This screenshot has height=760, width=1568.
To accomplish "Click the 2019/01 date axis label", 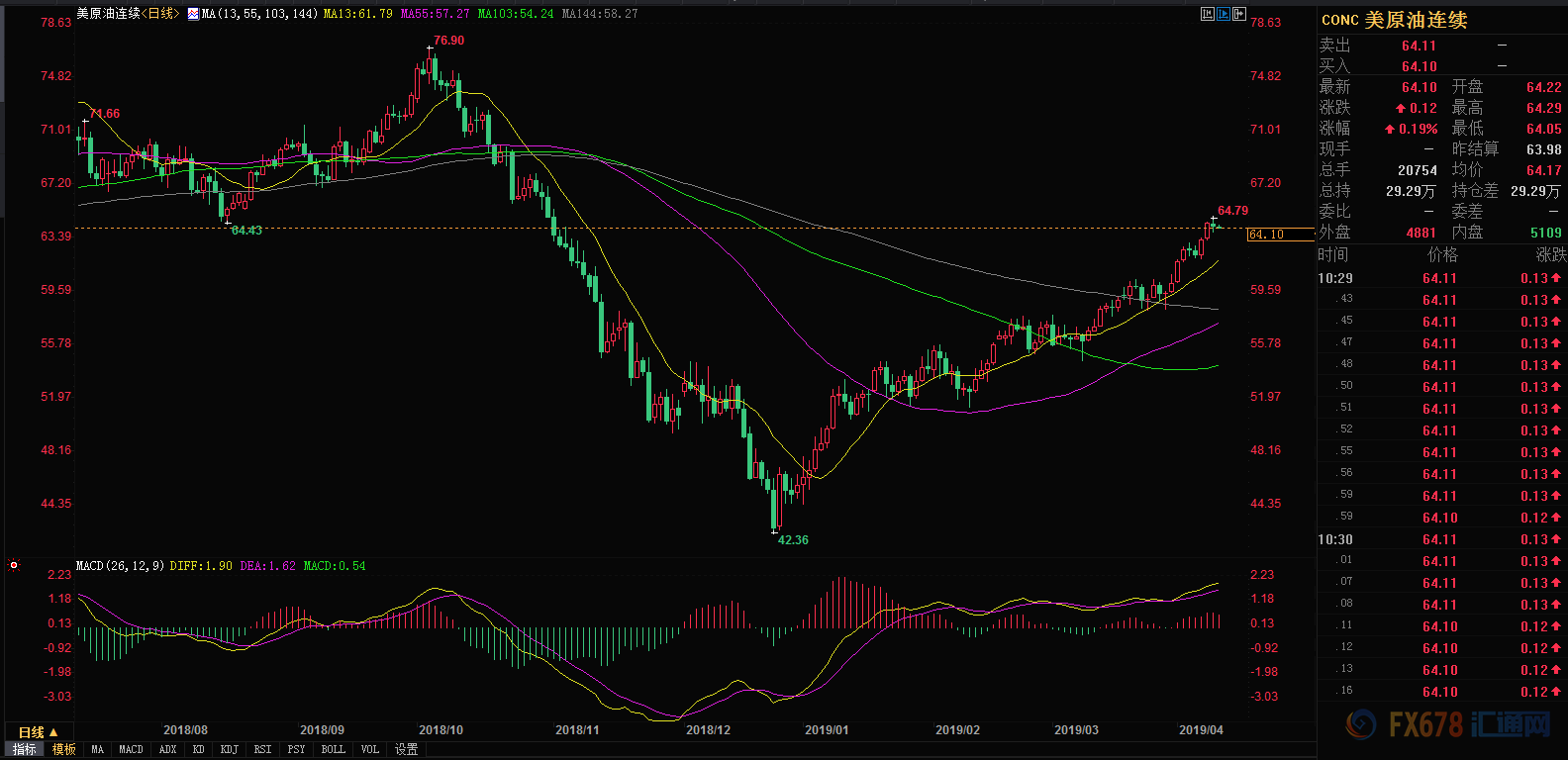I will (x=827, y=730).
